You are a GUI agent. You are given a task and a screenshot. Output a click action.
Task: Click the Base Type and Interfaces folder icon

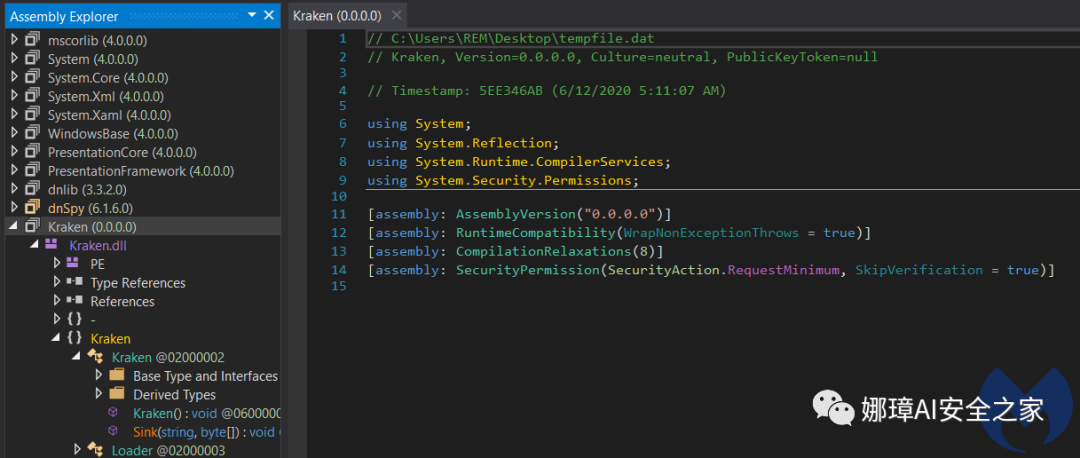[x=117, y=376]
